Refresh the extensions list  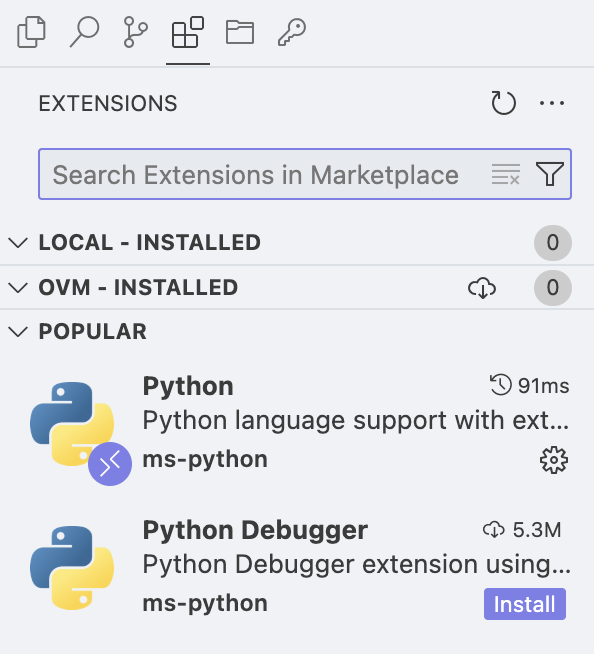pyautogui.click(x=503, y=103)
